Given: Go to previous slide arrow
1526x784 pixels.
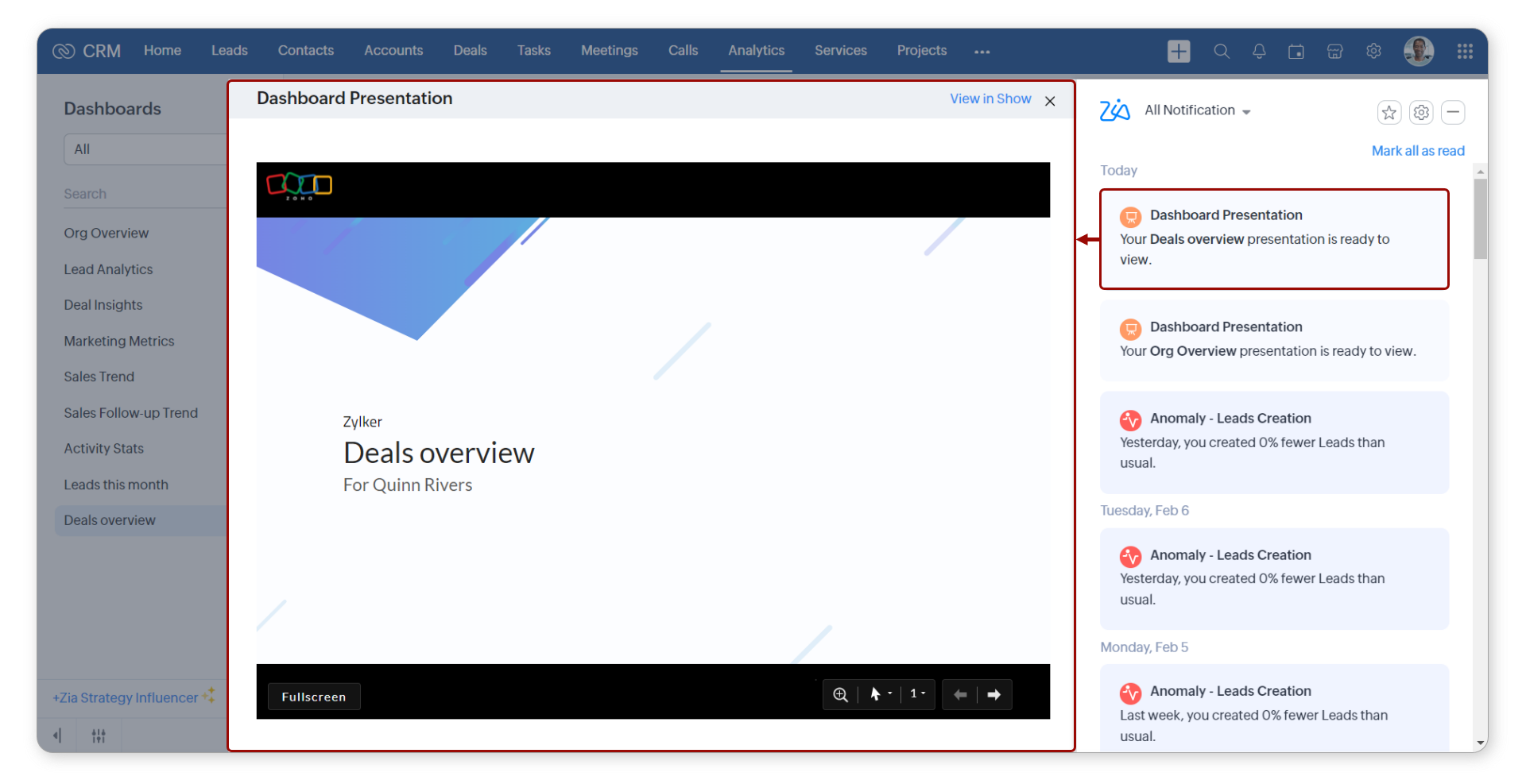Looking at the screenshot, I should [960, 695].
